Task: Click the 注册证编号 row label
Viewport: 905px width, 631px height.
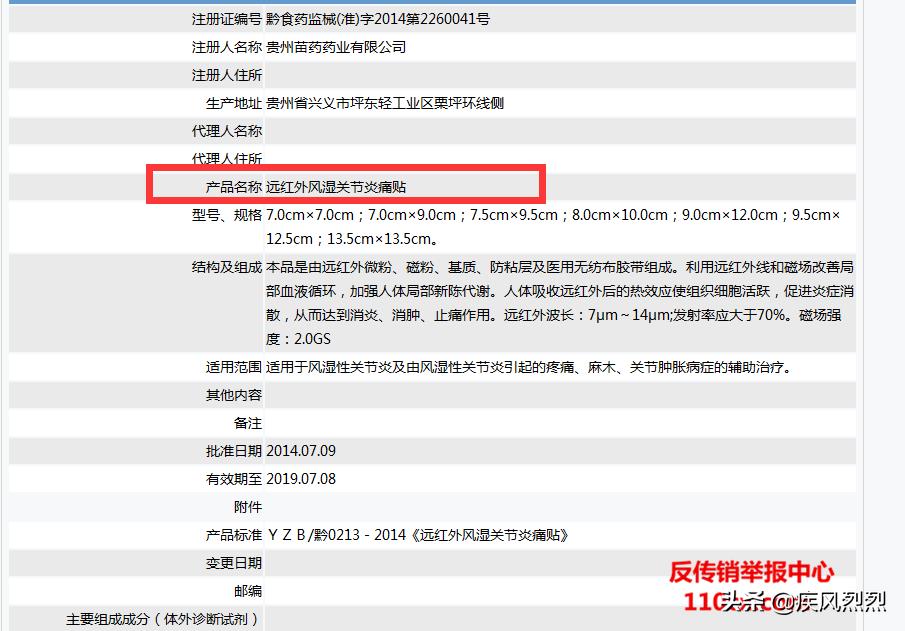Action: 226,19
